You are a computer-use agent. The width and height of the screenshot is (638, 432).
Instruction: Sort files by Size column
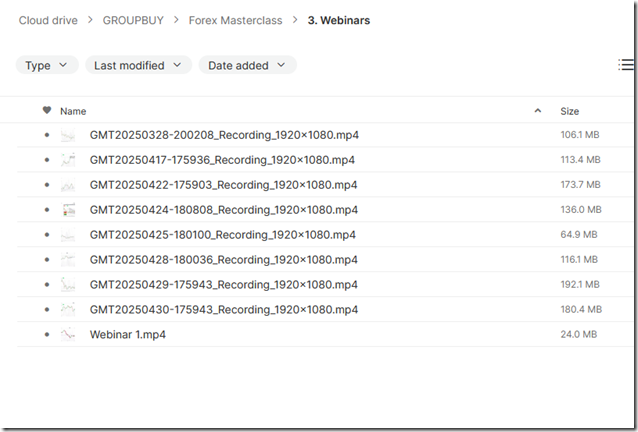click(x=569, y=111)
